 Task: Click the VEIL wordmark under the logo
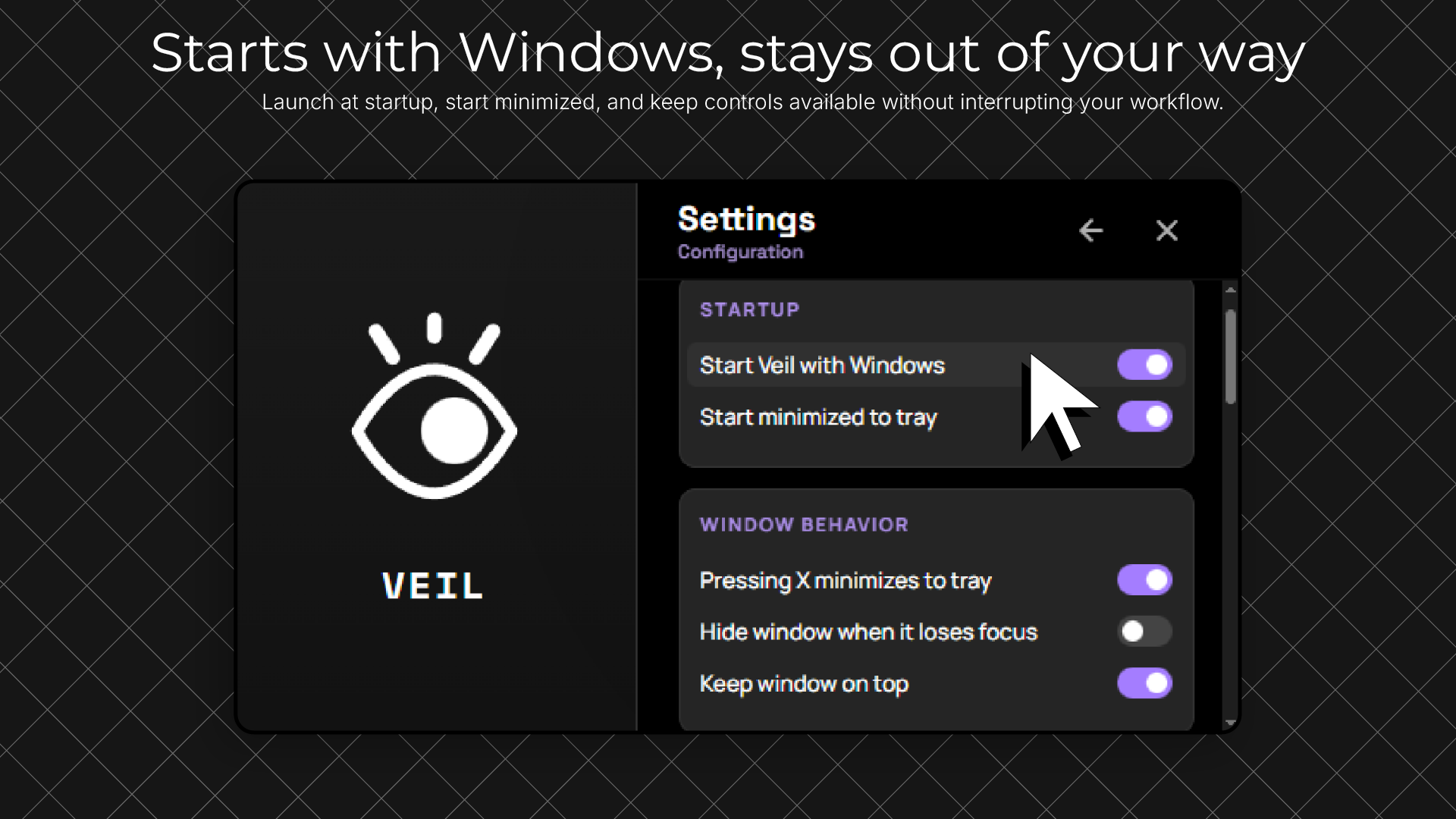tap(432, 584)
